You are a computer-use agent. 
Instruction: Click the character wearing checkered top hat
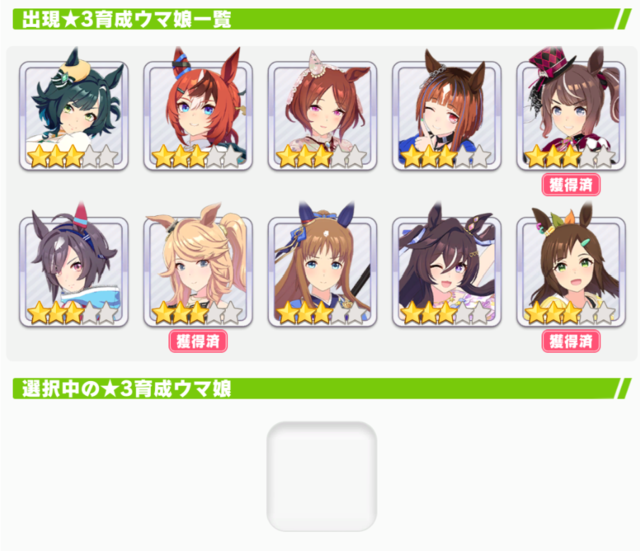[571, 116]
